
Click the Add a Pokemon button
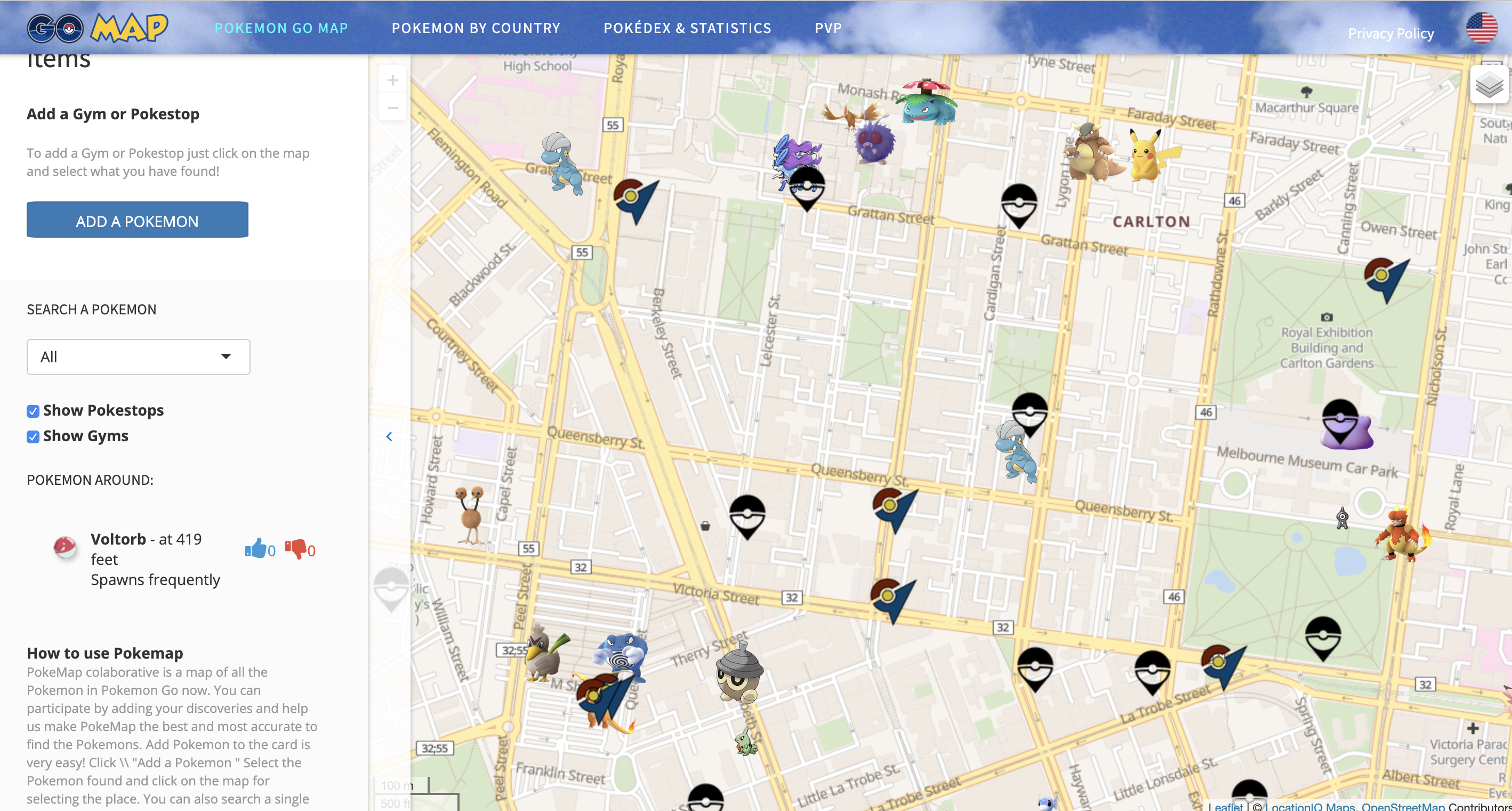138,220
